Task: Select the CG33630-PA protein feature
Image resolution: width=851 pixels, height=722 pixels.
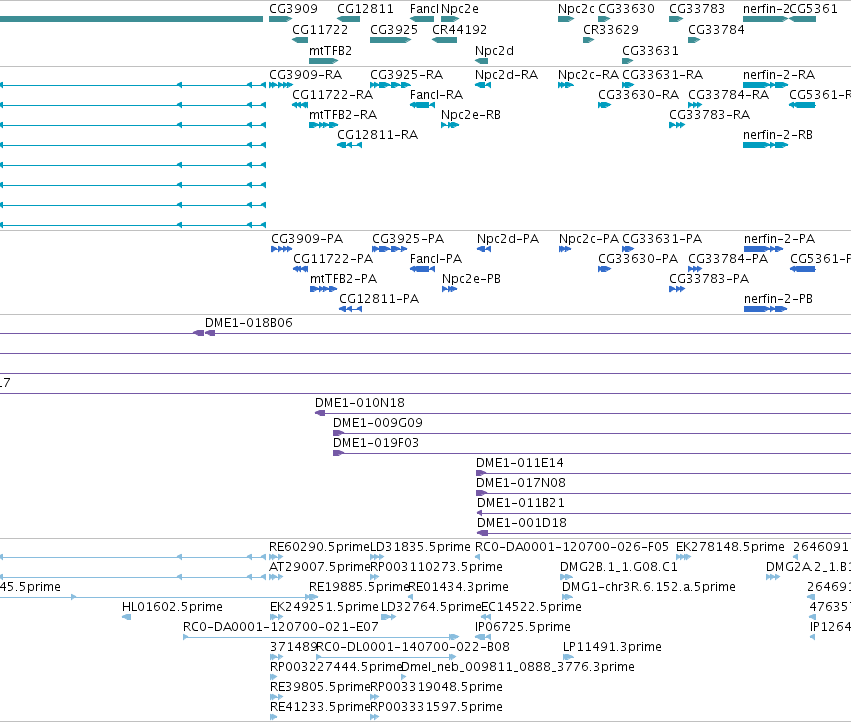Action: coord(604,269)
